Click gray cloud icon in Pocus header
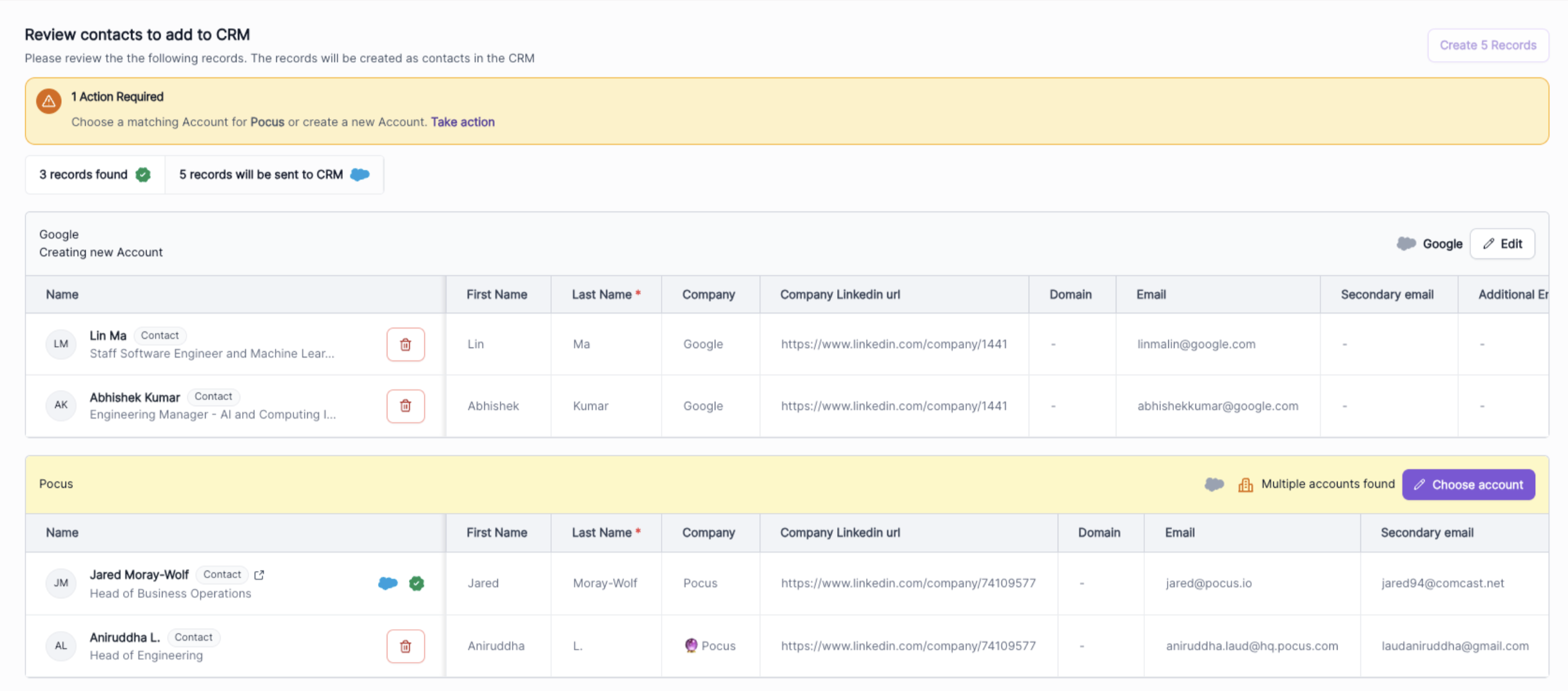1568x691 pixels. (x=1214, y=485)
